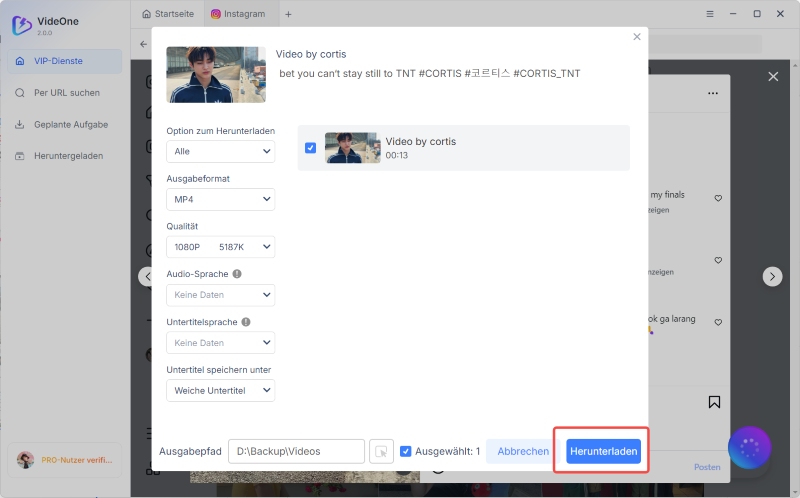Uncheck the Video by cortis list item
800x498 pixels.
click(310, 147)
